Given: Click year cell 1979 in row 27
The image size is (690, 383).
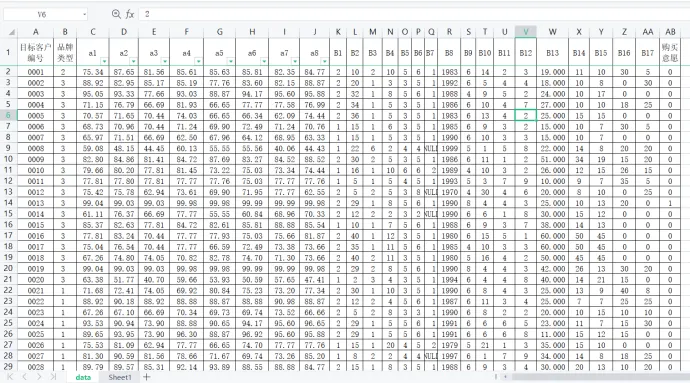Looking at the screenshot, I should (x=449, y=345).
